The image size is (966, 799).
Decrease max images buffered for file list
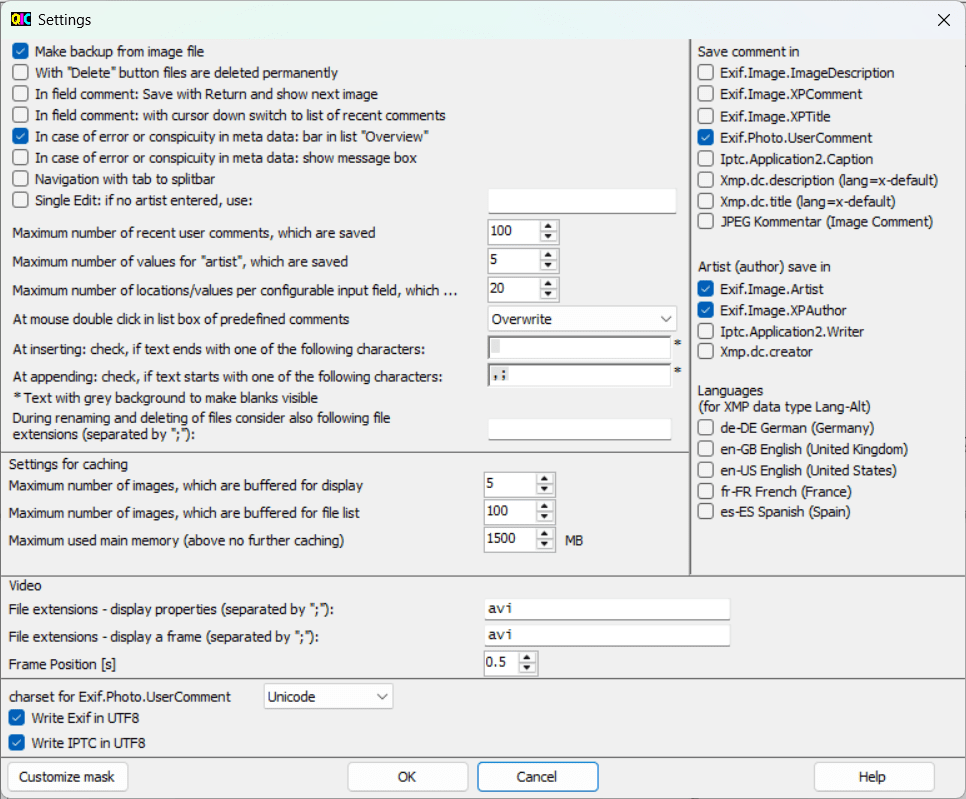click(544, 518)
